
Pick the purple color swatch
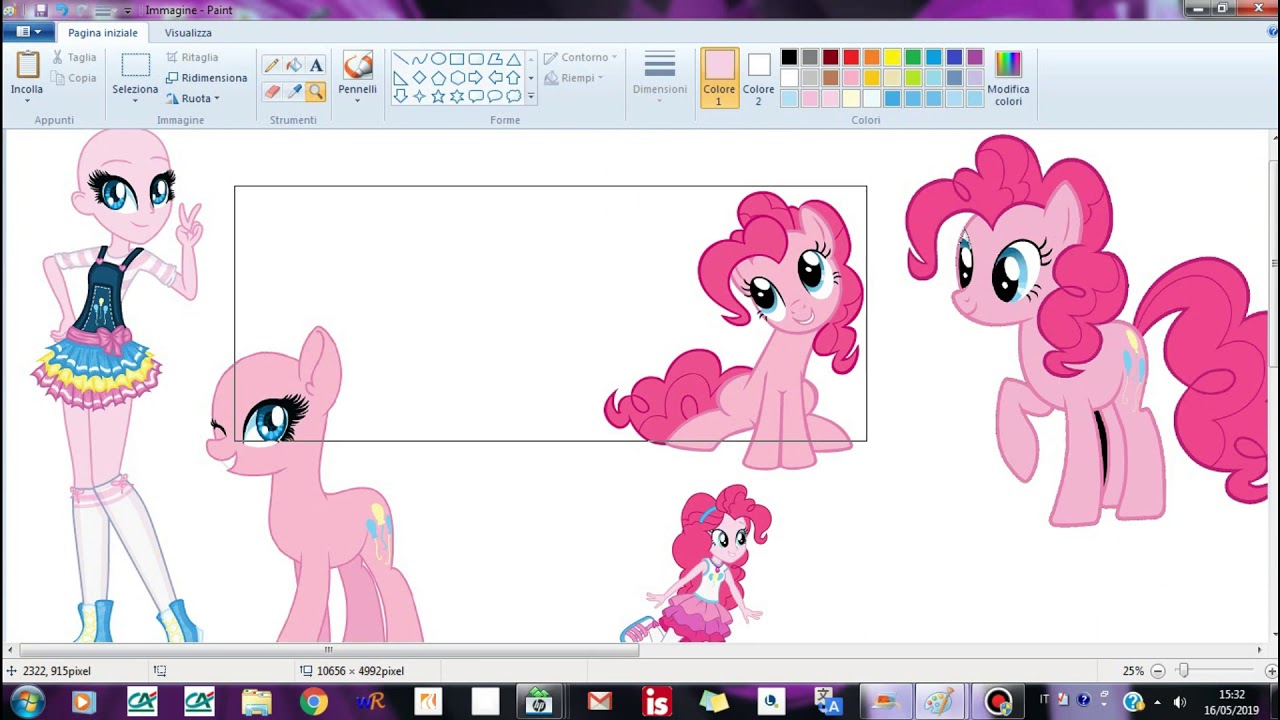pyautogui.click(x=975, y=58)
